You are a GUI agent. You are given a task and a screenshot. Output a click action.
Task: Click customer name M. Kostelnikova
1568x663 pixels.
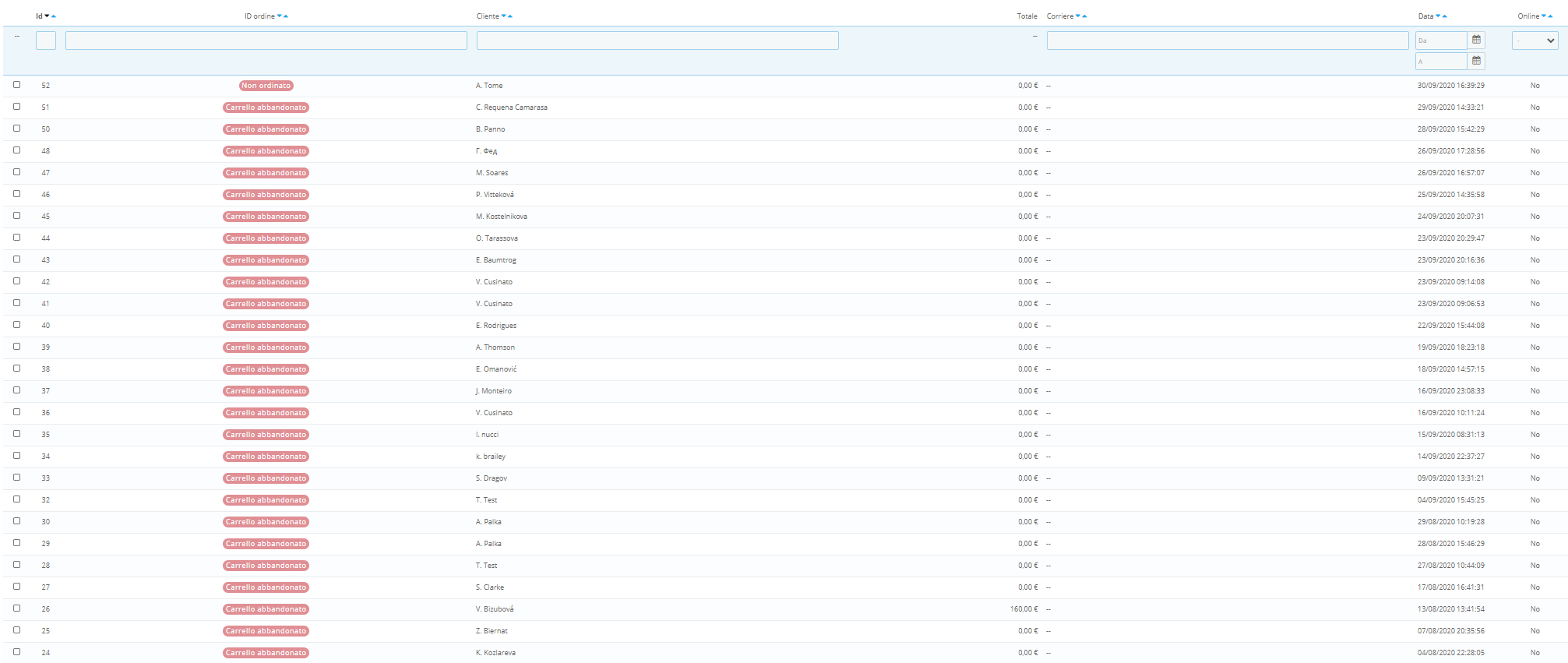tap(502, 217)
